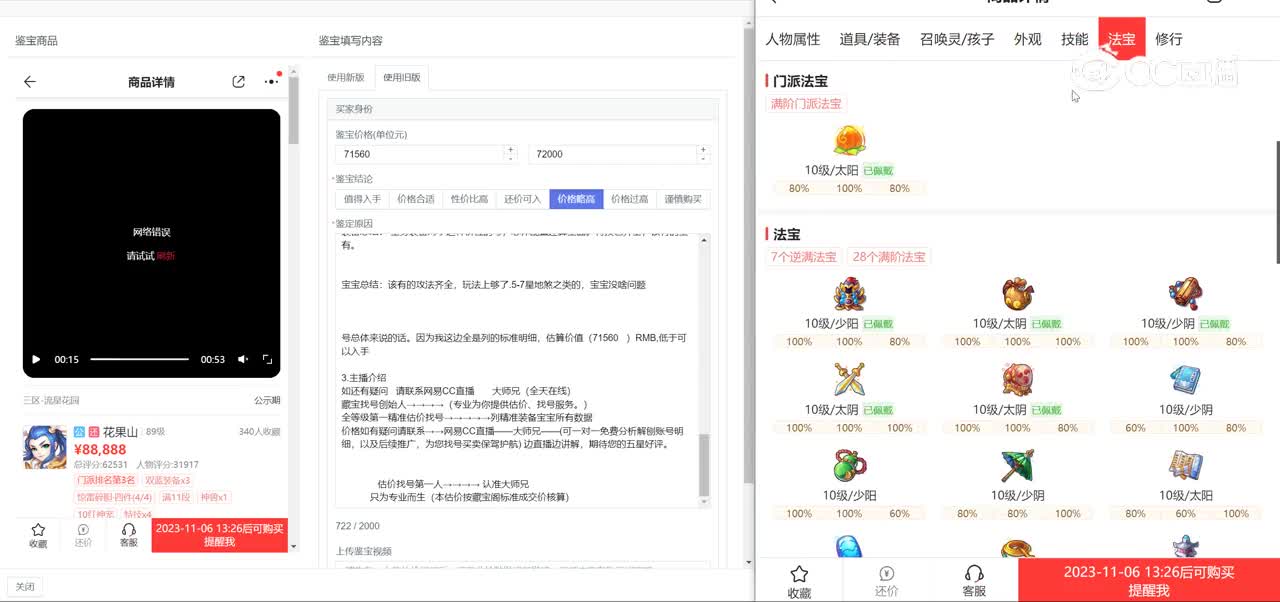1280x602 pixels.
Task: Select the 值得入手 conclusion option
Action: click(362, 199)
